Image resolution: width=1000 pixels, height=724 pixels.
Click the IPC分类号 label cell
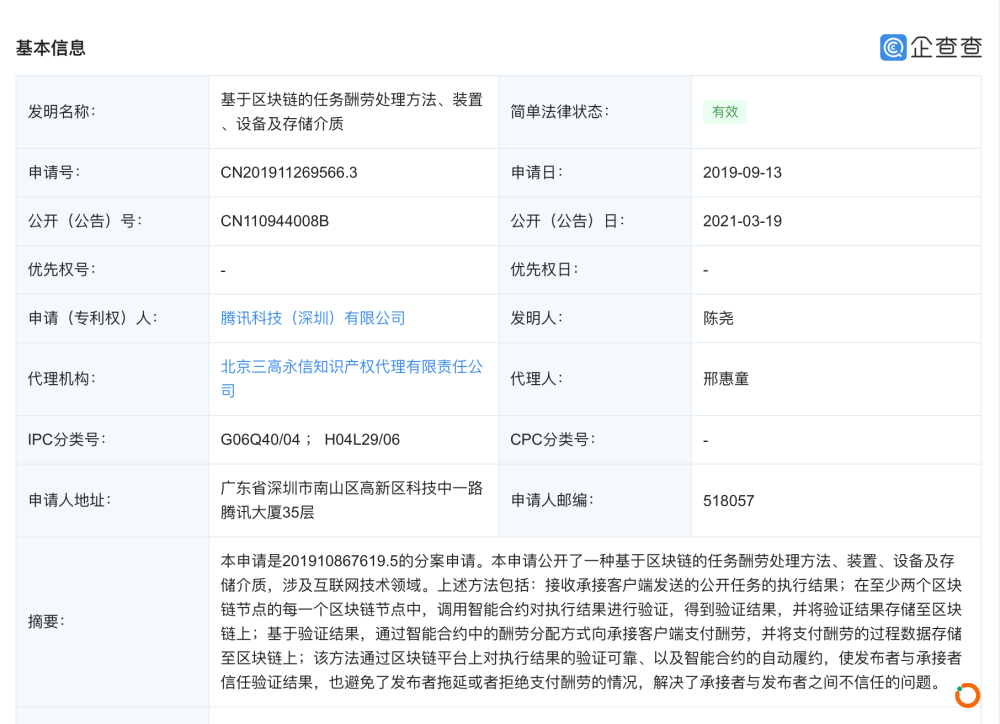coord(113,440)
